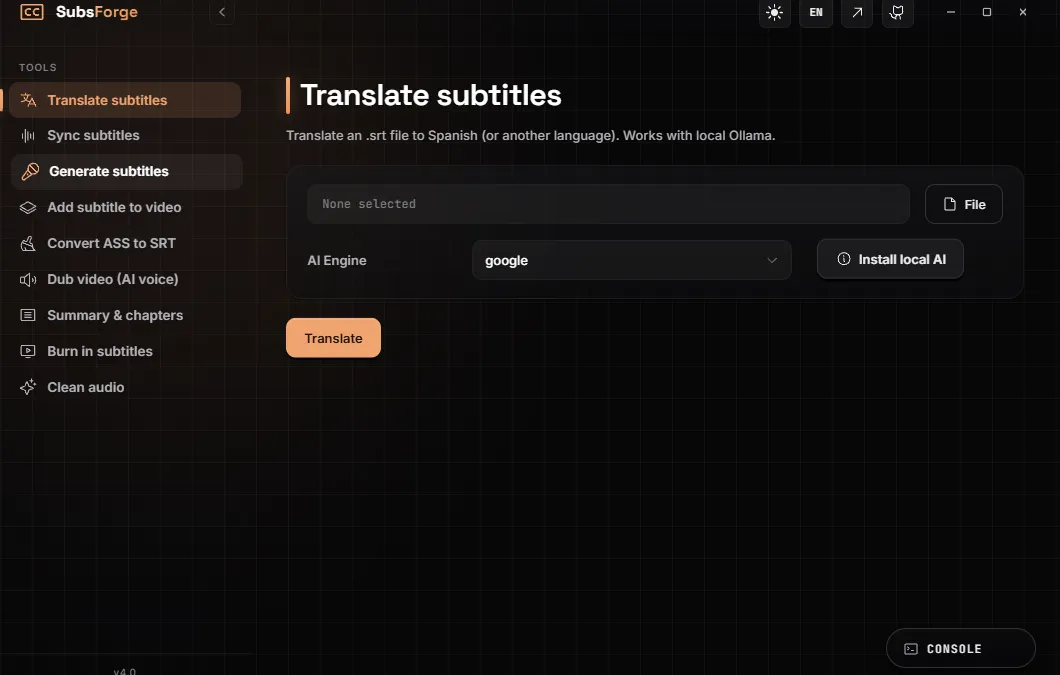Viewport: 1060px width, 675px height.
Task: Click the document icon in File button
Action: [x=950, y=204]
